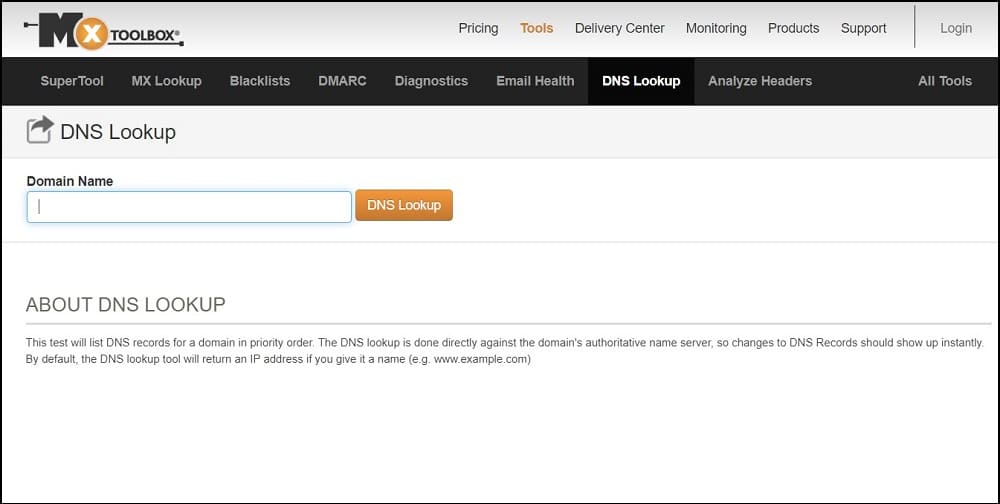Focus the Domain Name input field

(189, 207)
